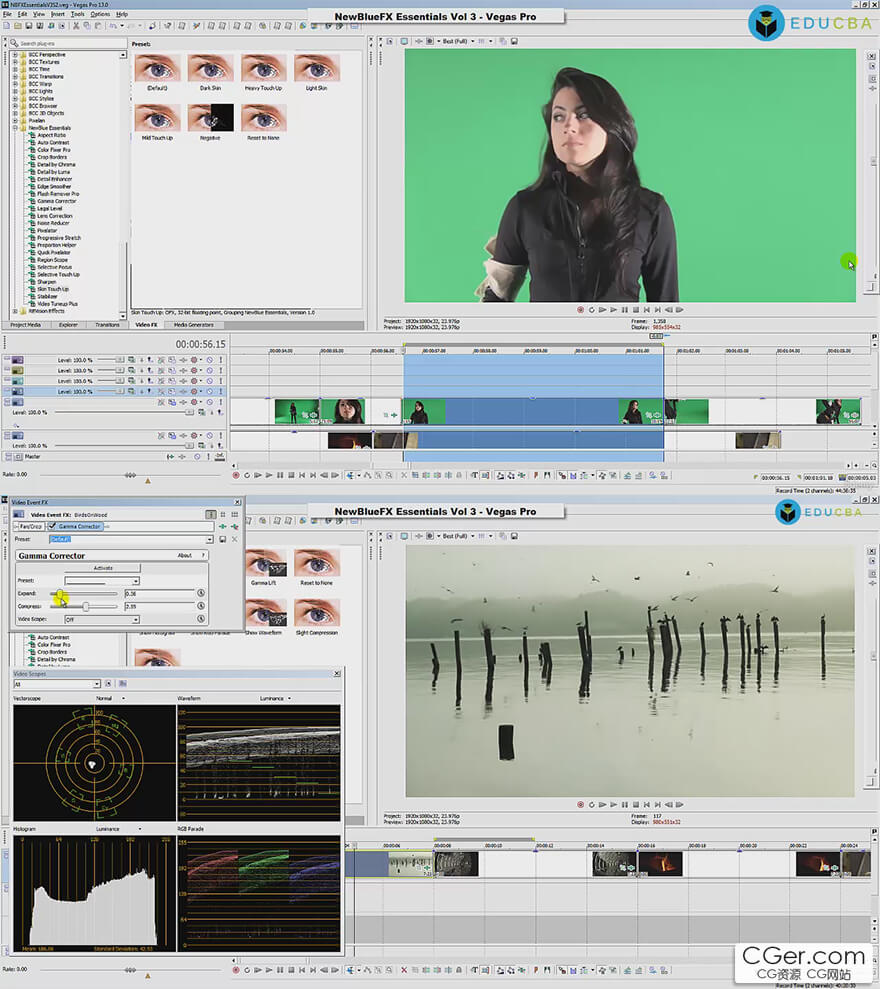Click Remove Selected Plug-In icon in Video Event FX
This screenshot has height=989, width=880.
tap(234, 526)
